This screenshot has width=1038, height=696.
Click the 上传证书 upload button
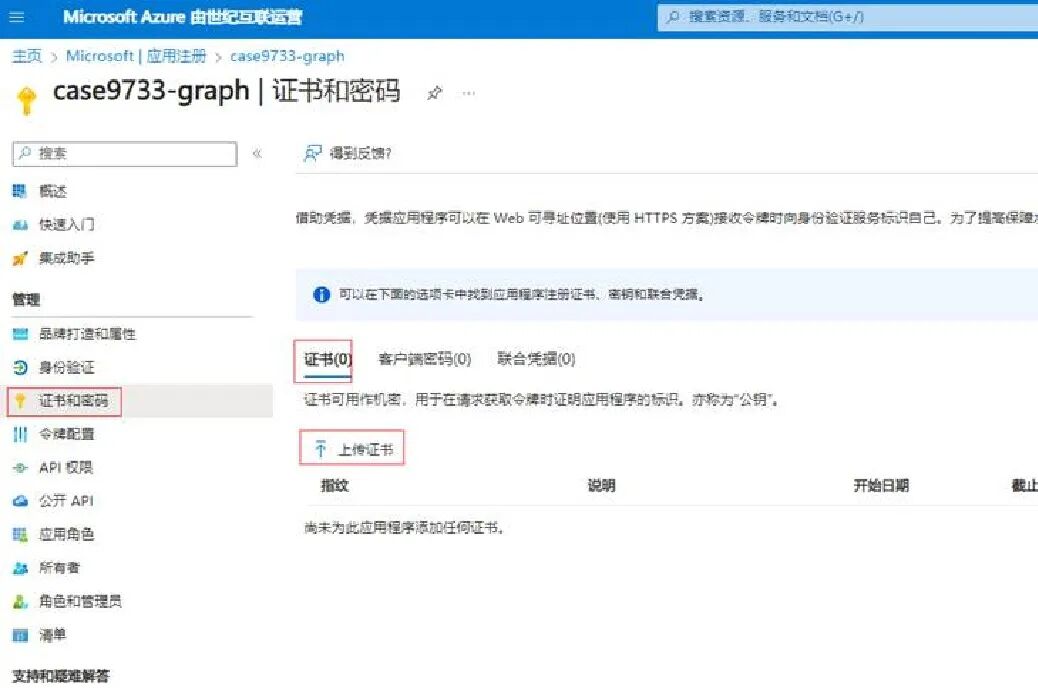352,449
